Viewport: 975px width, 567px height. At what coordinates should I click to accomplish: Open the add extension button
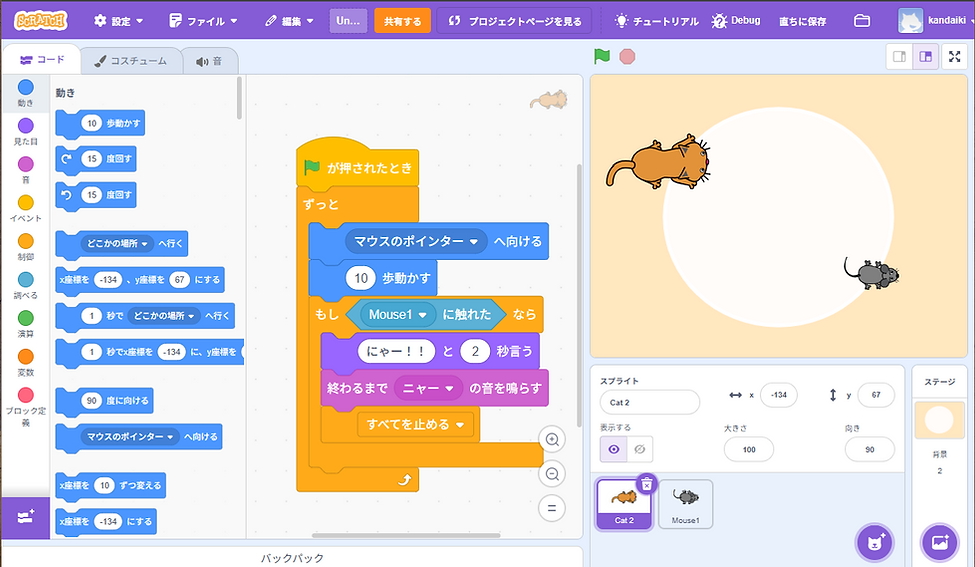pyautogui.click(x=25, y=517)
